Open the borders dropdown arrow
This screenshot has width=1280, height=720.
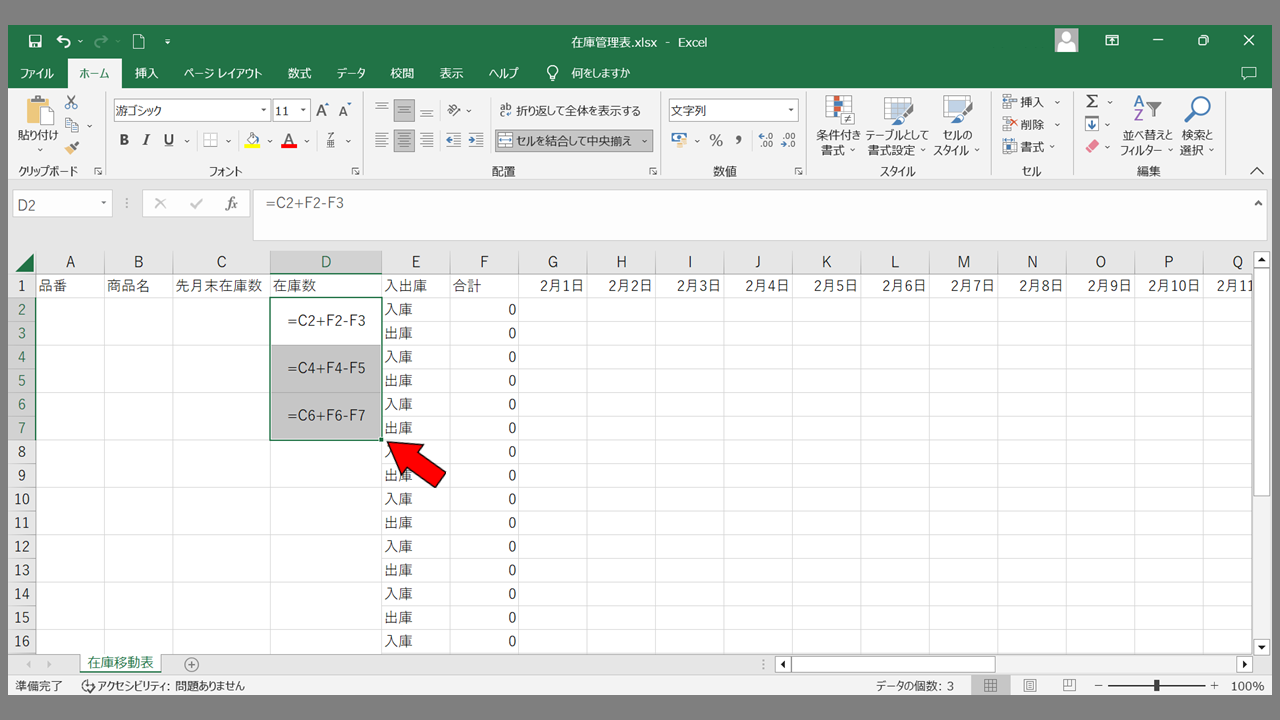229,141
